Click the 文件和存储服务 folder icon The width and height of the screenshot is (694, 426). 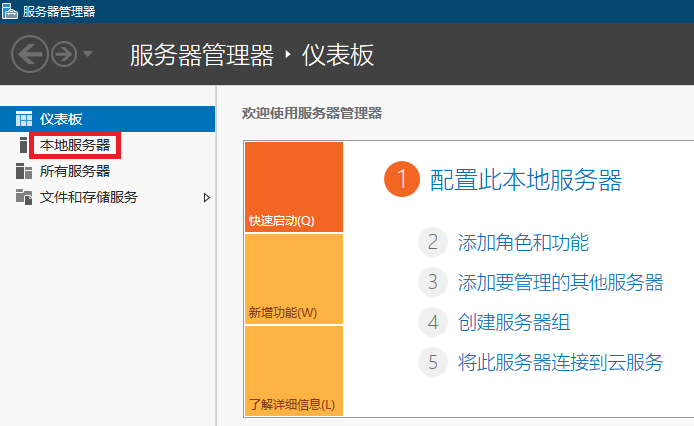[24, 197]
